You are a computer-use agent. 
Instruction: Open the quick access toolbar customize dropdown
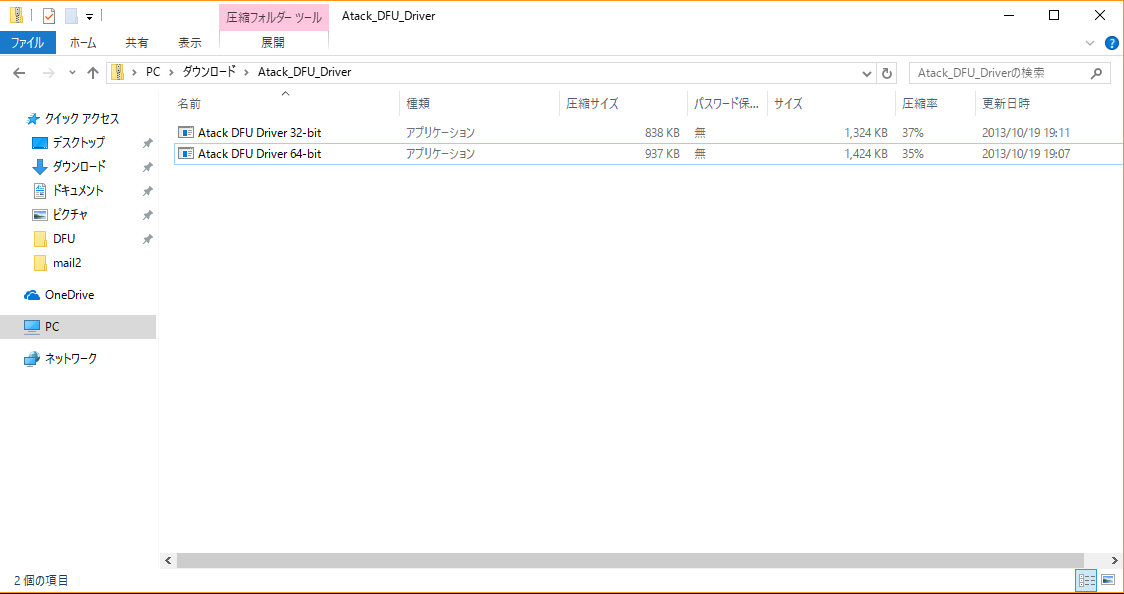pyautogui.click(x=90, y=16)
